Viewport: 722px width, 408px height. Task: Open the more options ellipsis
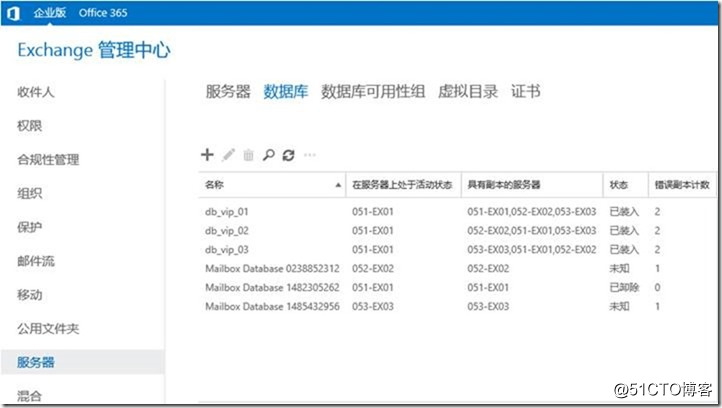(310, 155)
